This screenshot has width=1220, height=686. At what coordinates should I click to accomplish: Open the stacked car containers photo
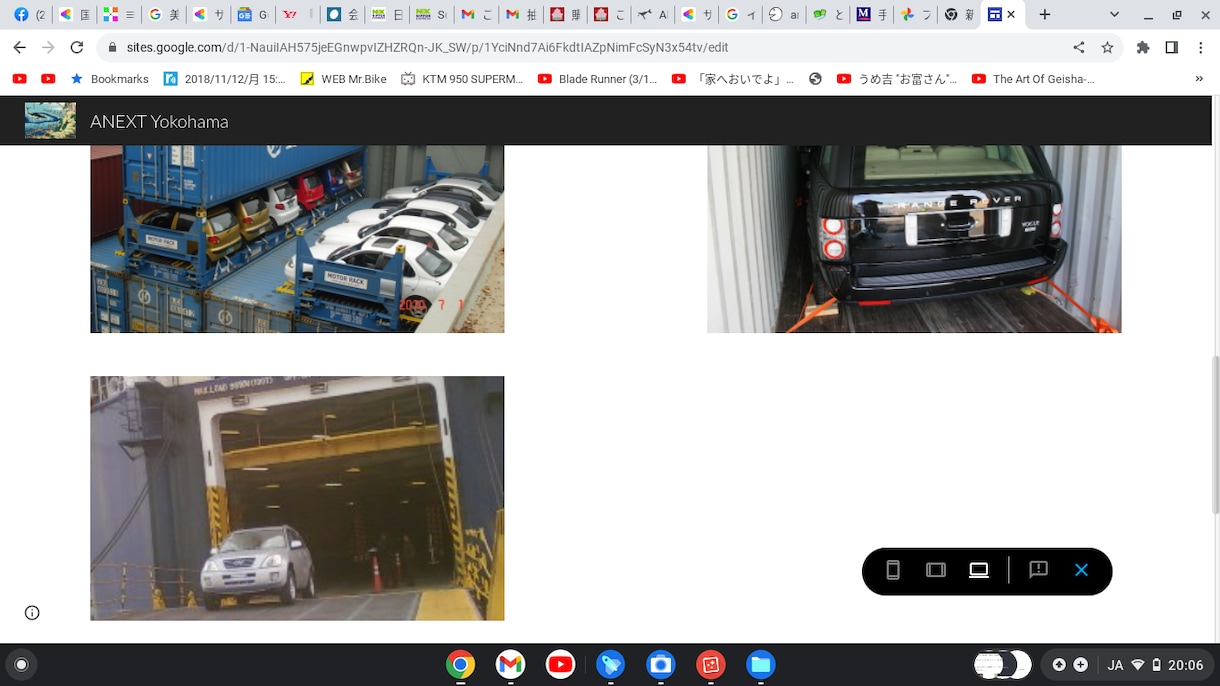pos(297,239)
